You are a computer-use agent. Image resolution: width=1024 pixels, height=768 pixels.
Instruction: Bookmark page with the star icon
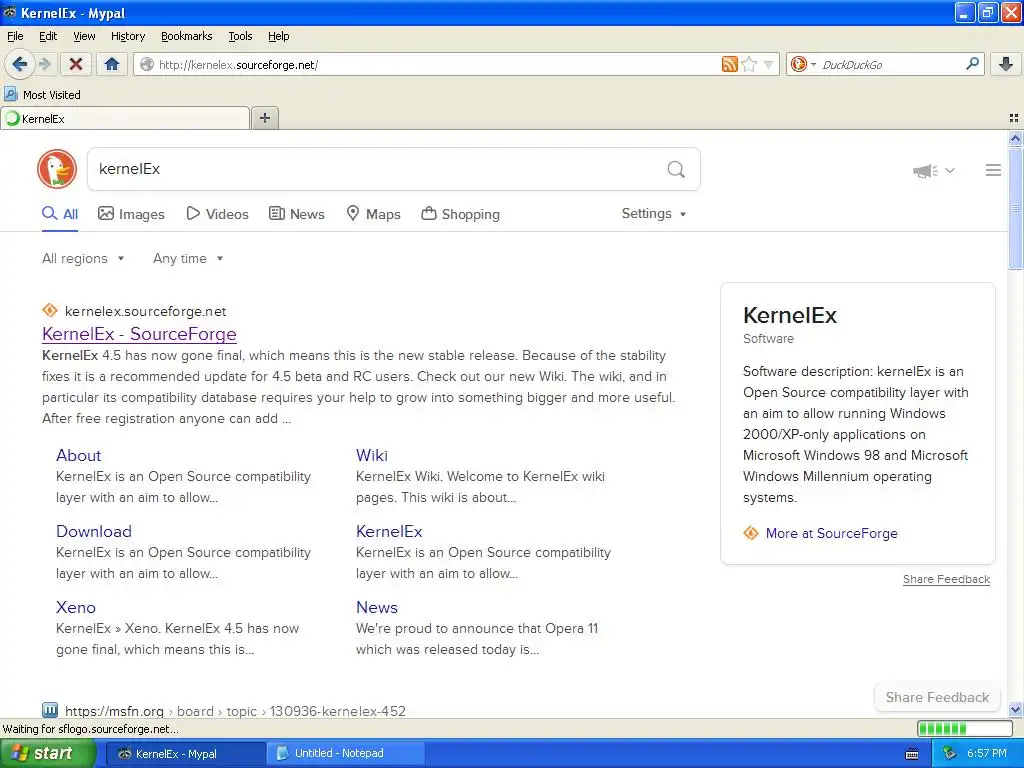tap(749, 64)
